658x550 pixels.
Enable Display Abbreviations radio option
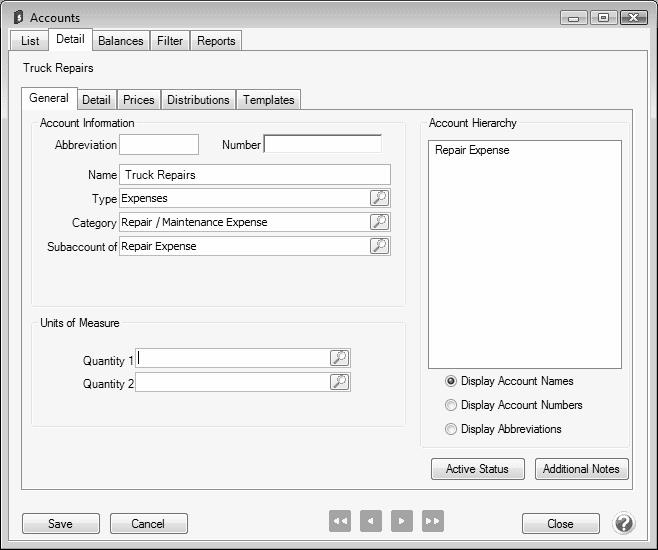tap(451, 429)
